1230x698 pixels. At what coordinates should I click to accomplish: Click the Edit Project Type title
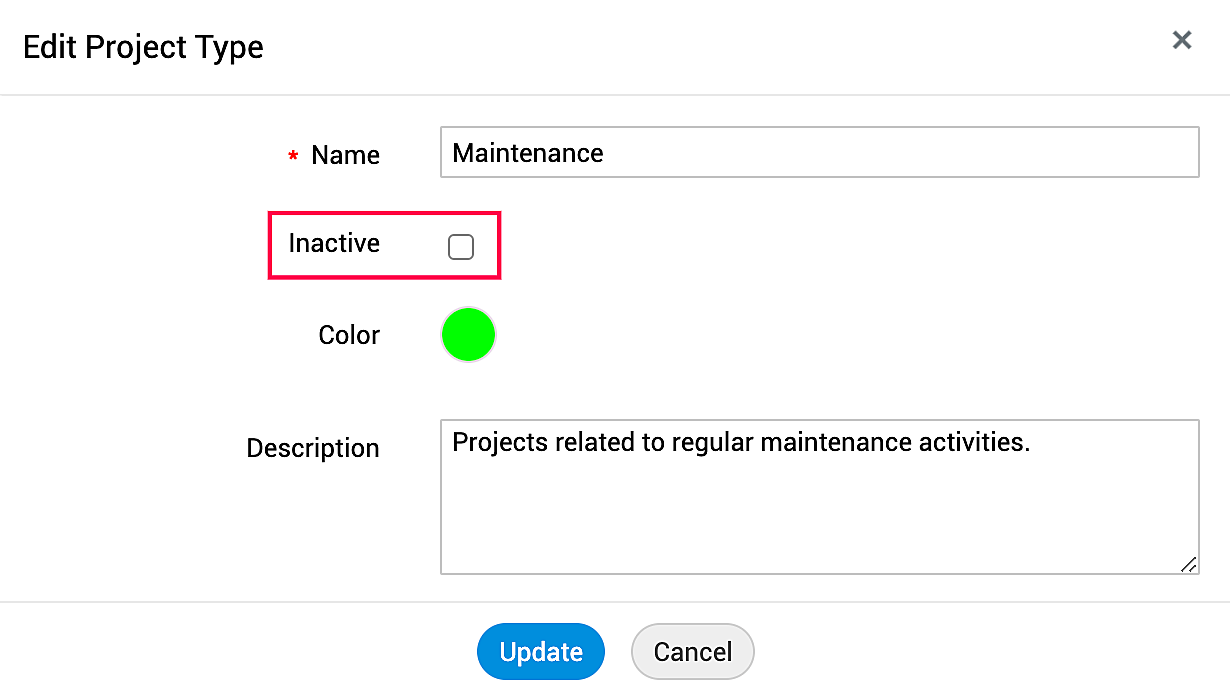point(143,47)
